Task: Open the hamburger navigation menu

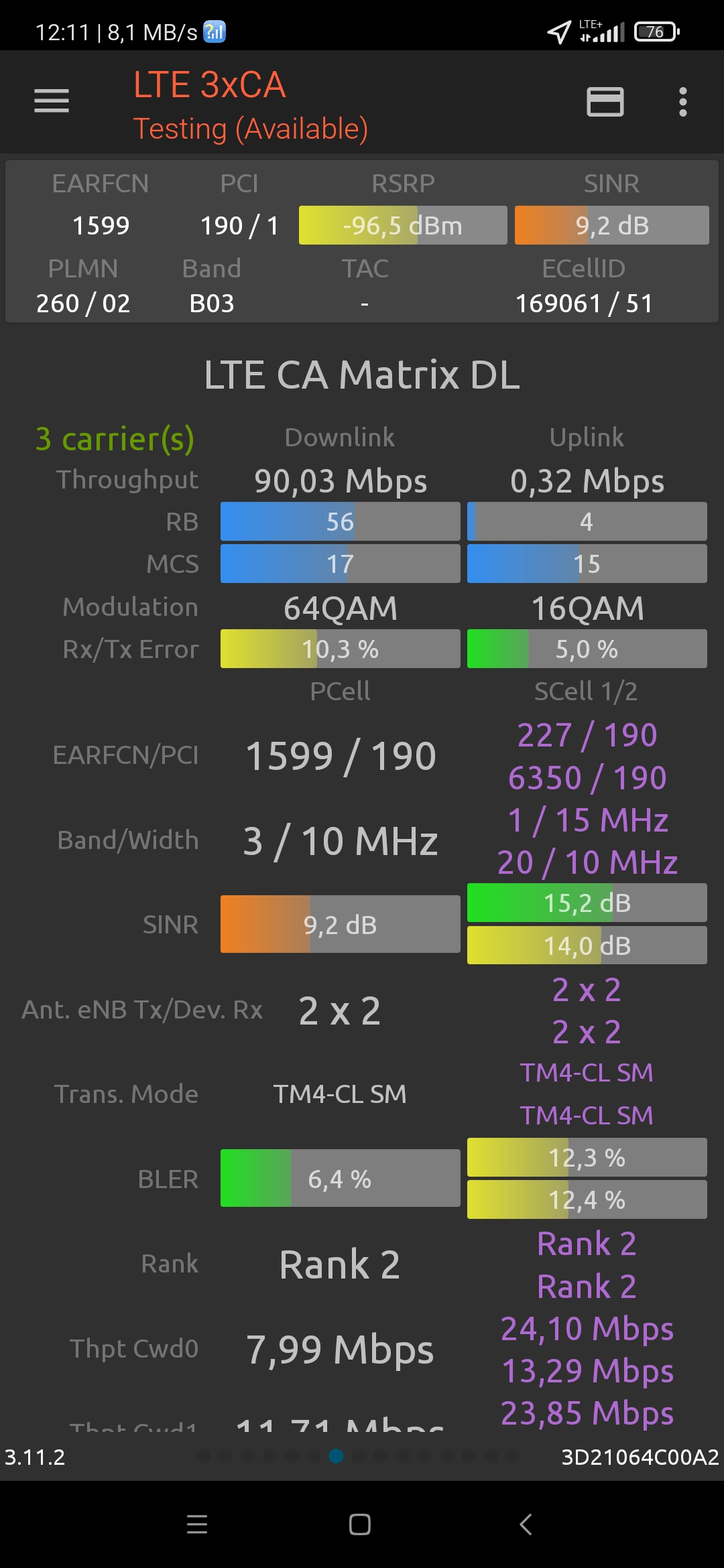Action: coord(52,101)
